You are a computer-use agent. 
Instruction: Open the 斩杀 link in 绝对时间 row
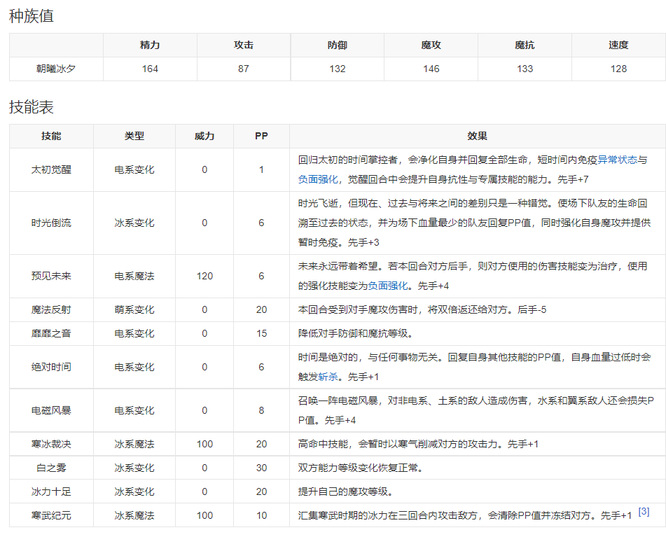[328, 376]
